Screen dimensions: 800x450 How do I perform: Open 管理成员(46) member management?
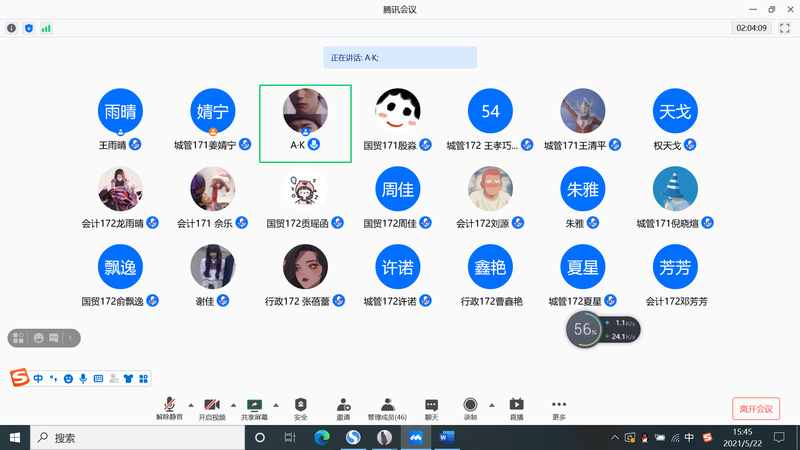coord(386,407)
